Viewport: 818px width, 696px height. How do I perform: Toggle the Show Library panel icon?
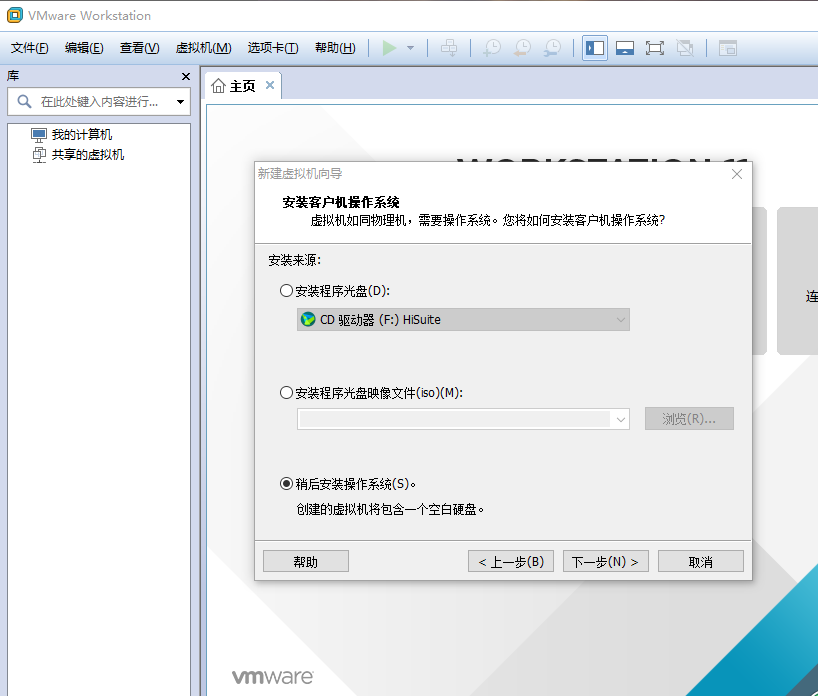click(x=595, y=48)
